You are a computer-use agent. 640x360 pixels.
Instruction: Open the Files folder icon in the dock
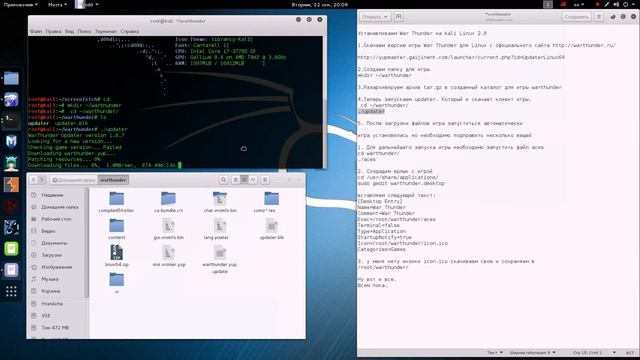point(11,78)
